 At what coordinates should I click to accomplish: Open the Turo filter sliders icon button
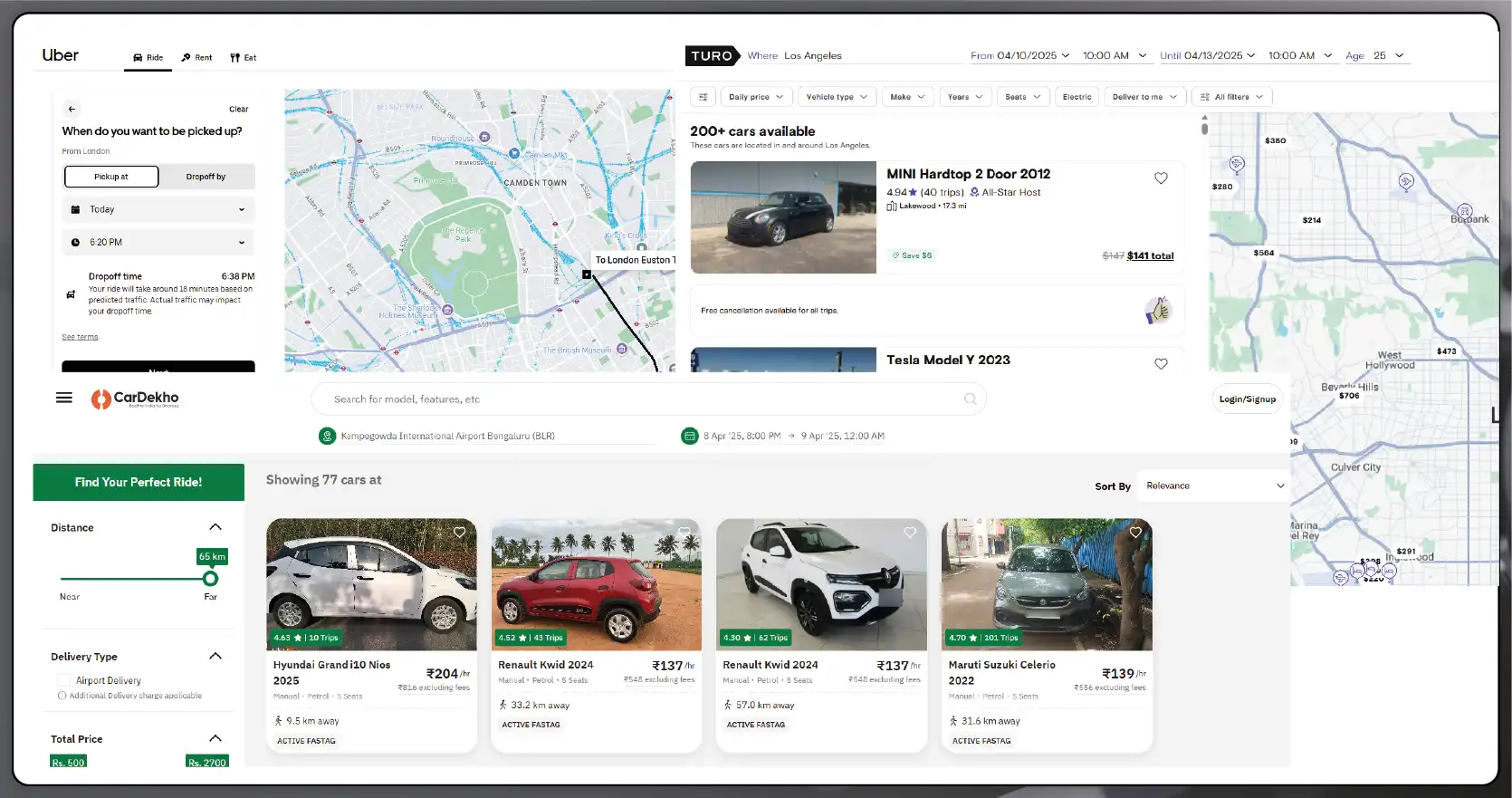coord(703,97)
